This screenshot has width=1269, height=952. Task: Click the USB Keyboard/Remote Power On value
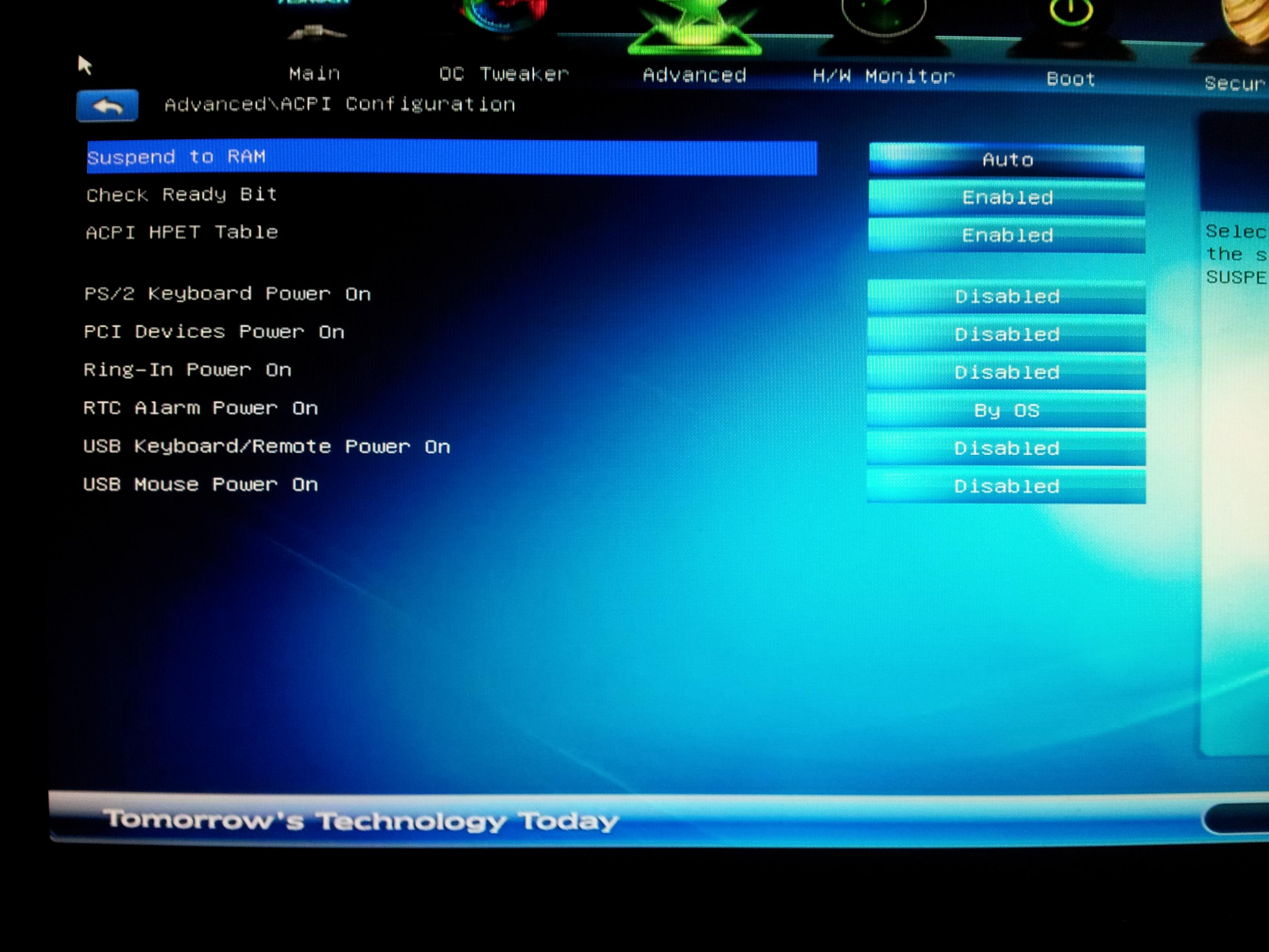click(x=1007, y=448)
